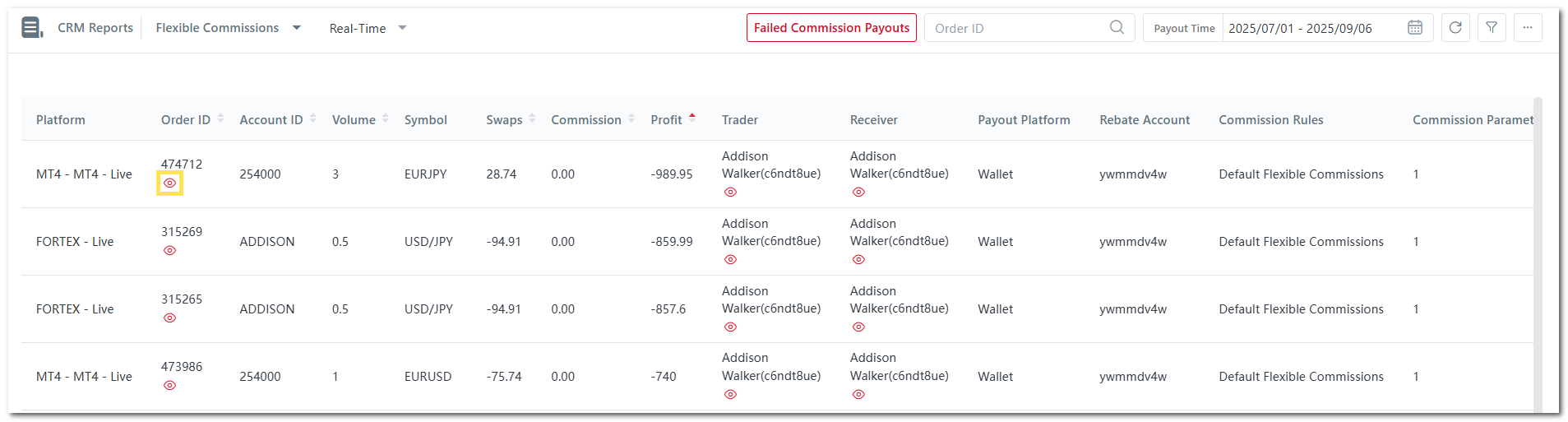Click the search magnifier in Order ID field
Image resolution: width=1568 pixels, height=422 pixels.
pyautogui.click(x=1117, y=27)
